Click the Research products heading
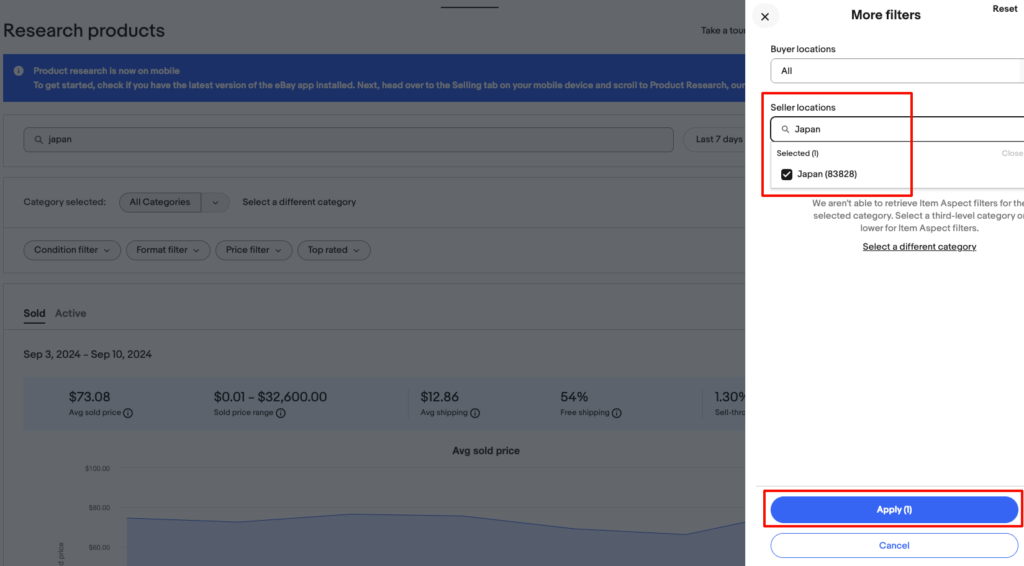This screenshot has height=566, width=1024. pyautogui.click(x=84, y=31)
